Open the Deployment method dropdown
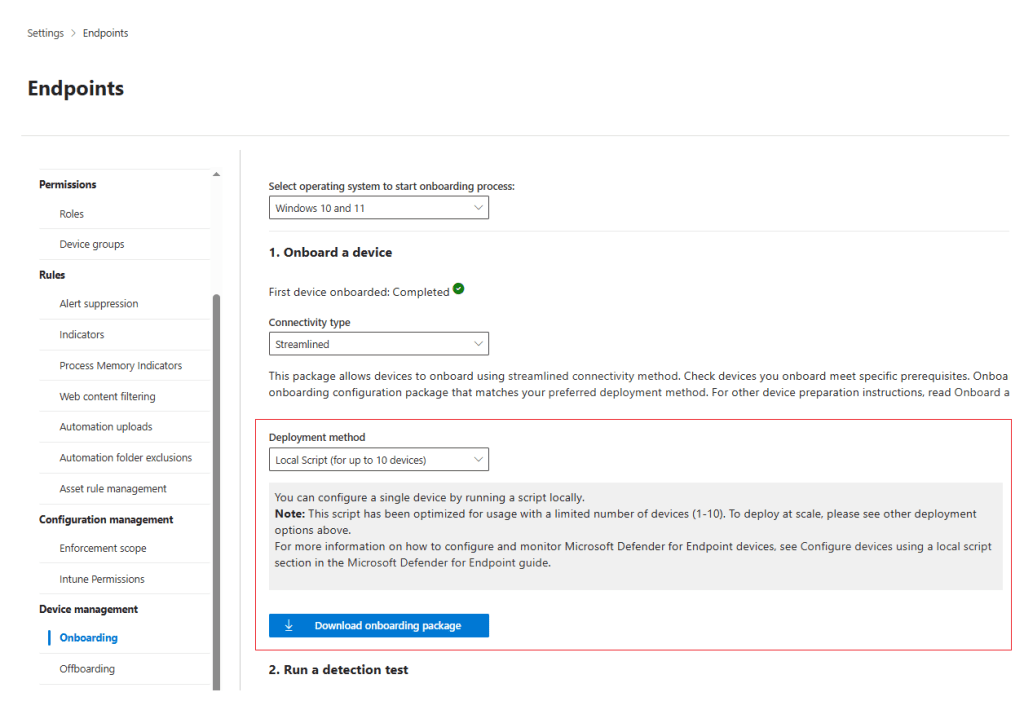 pos(378,459)
